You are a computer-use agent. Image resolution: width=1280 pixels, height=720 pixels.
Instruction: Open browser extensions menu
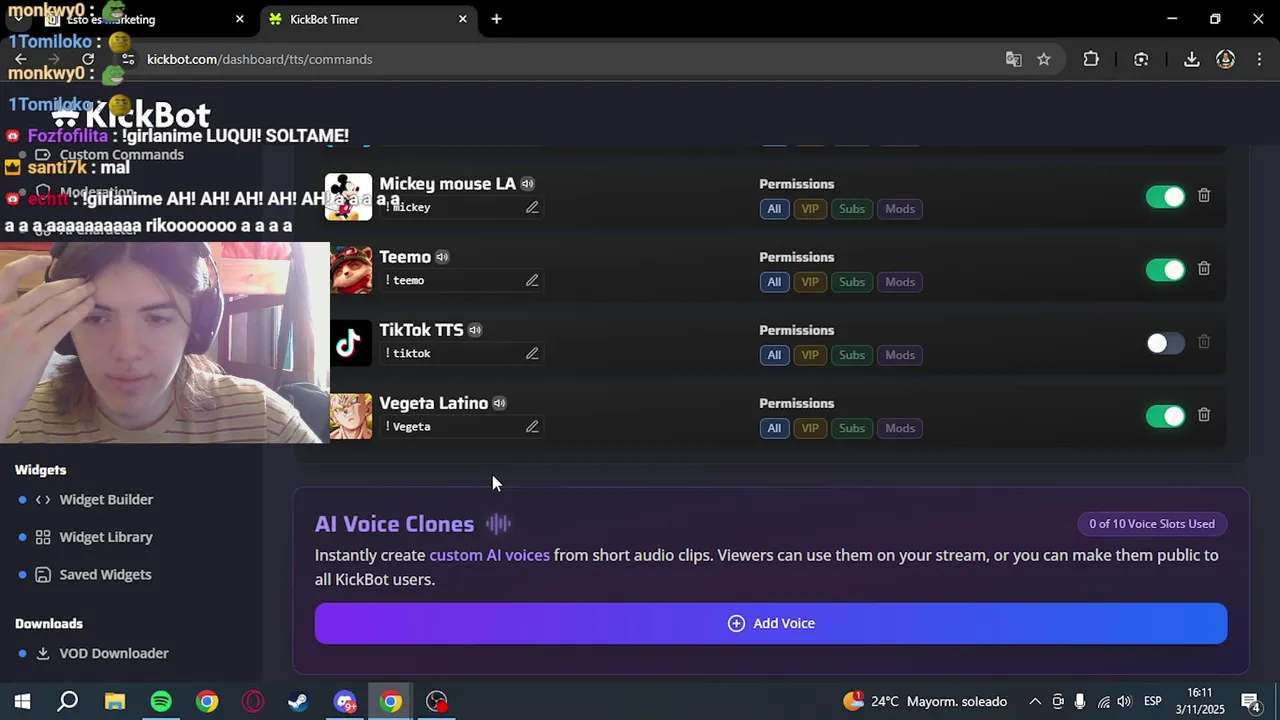point(1091,59)
